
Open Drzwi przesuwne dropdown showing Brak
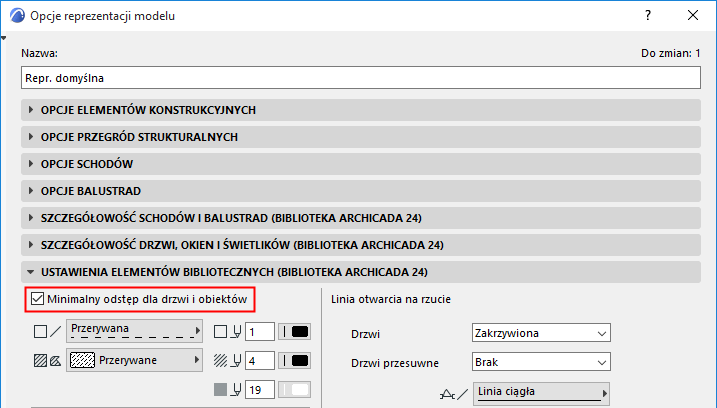pos(541,362)
